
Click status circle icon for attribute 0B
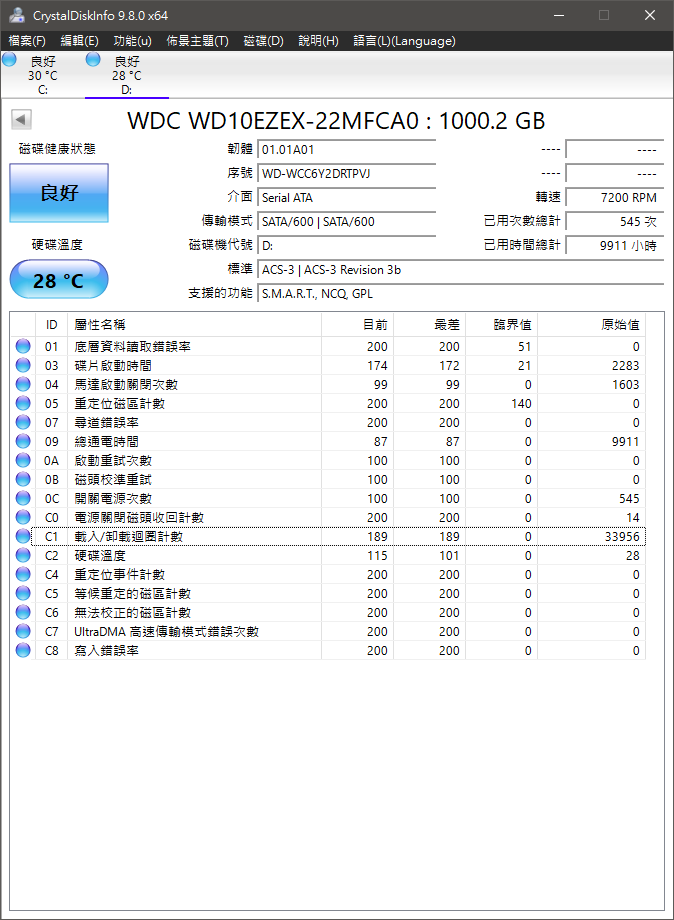coord(23,479)
